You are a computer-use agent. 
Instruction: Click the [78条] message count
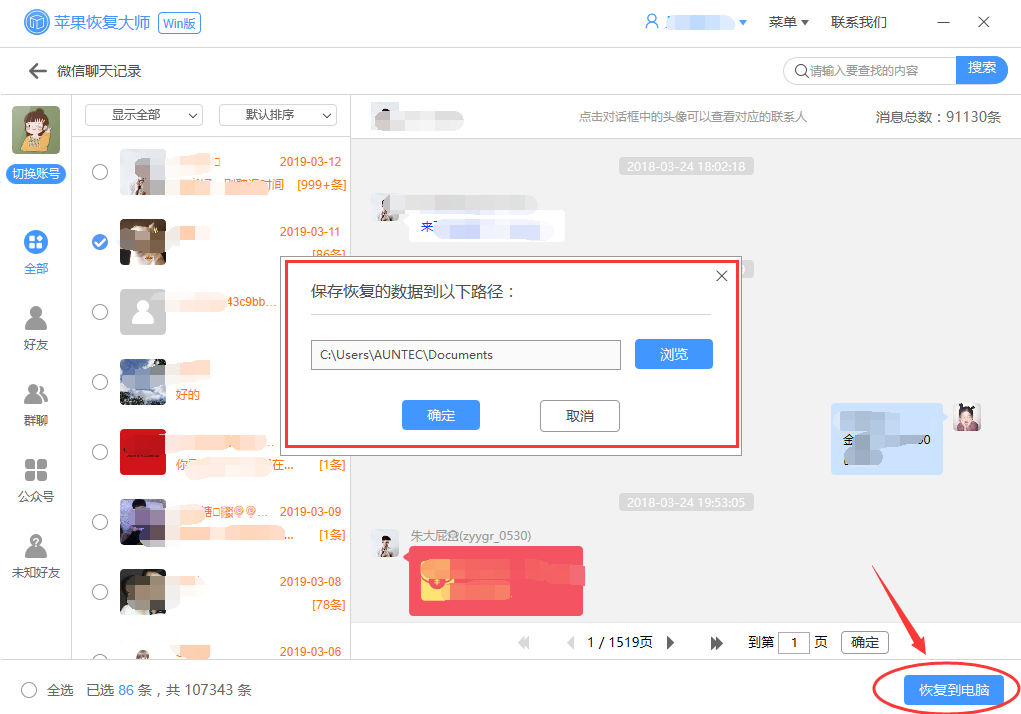pyautogui.click(x=328, y=605)
